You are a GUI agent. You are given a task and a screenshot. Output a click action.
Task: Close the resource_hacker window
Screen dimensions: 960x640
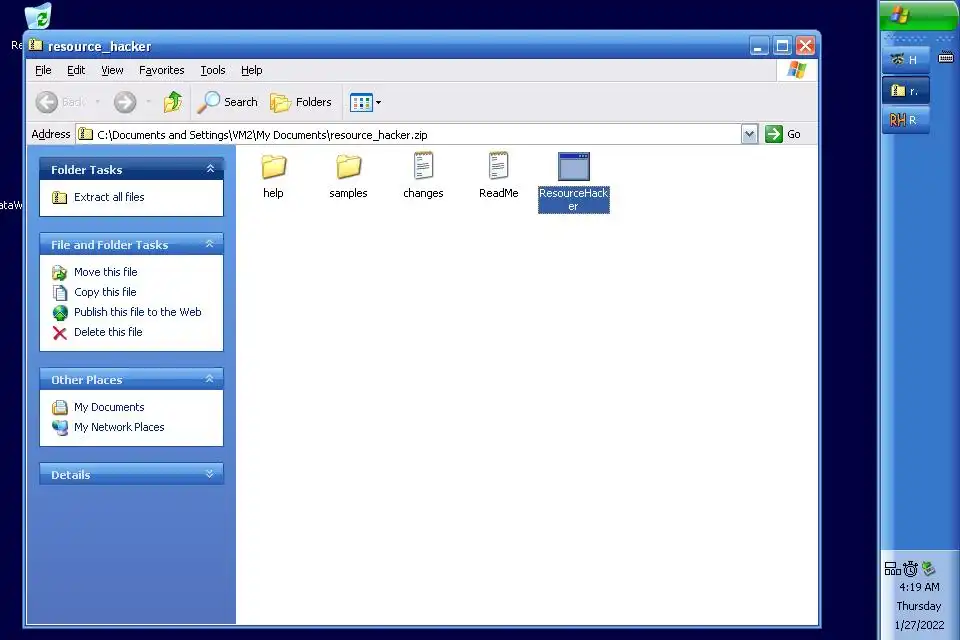coord(805,46)
